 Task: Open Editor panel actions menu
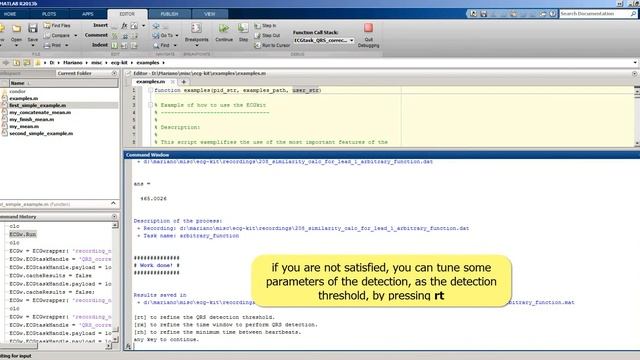635,73
